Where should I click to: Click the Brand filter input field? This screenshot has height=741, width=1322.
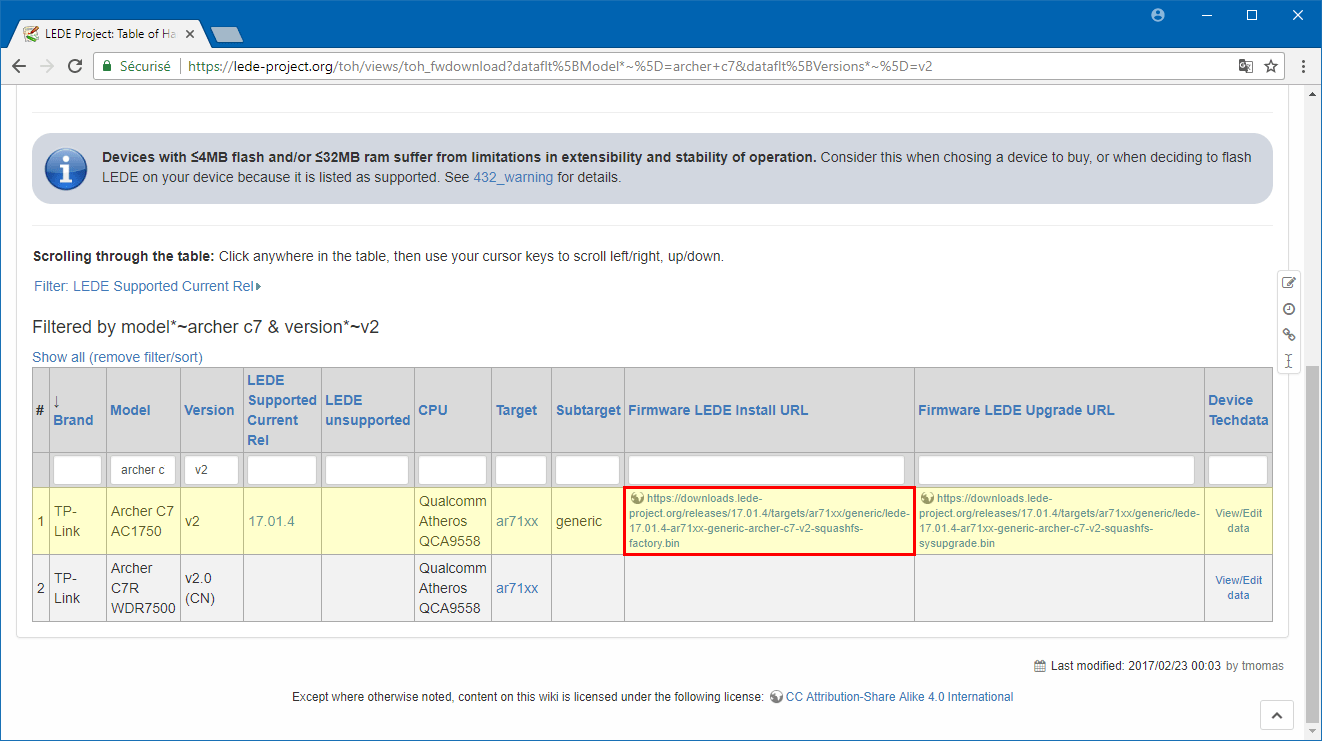click(x=77, y=470)
